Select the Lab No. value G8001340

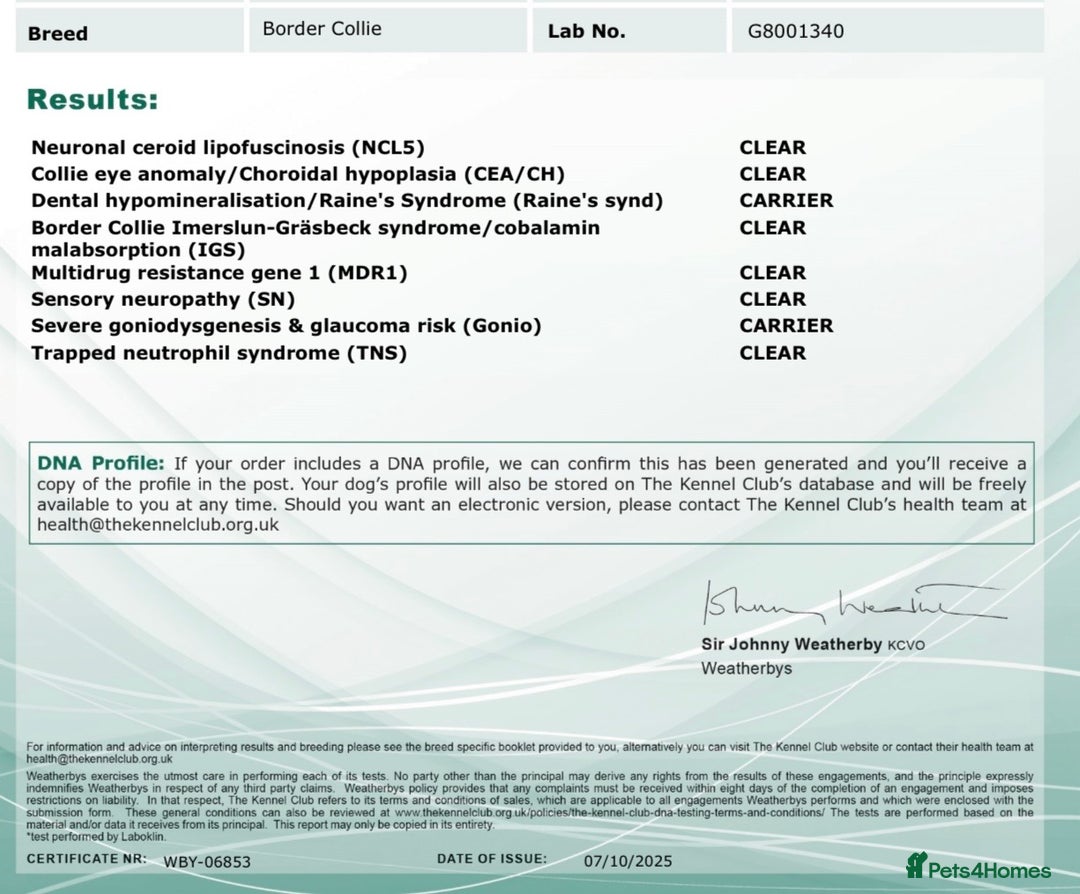click(x=795, y=31)
